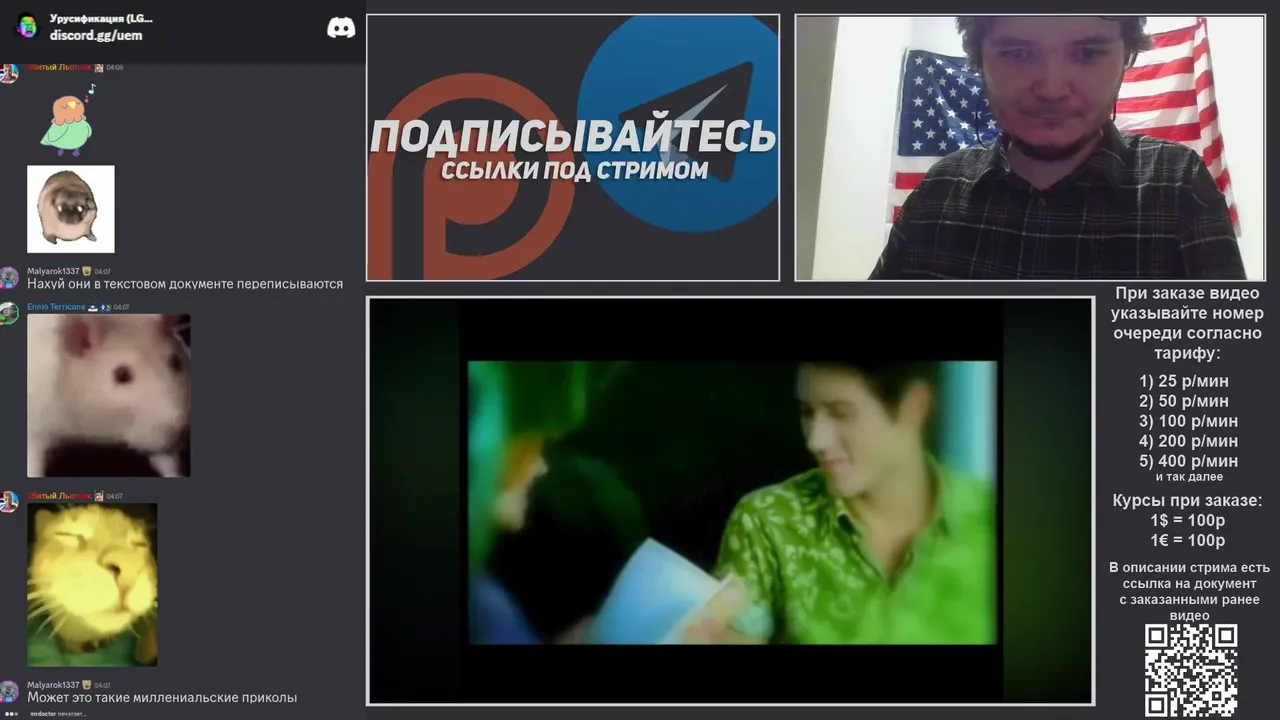
Task: Select the server name Урусификация (LG...
Action: (101, 19)
